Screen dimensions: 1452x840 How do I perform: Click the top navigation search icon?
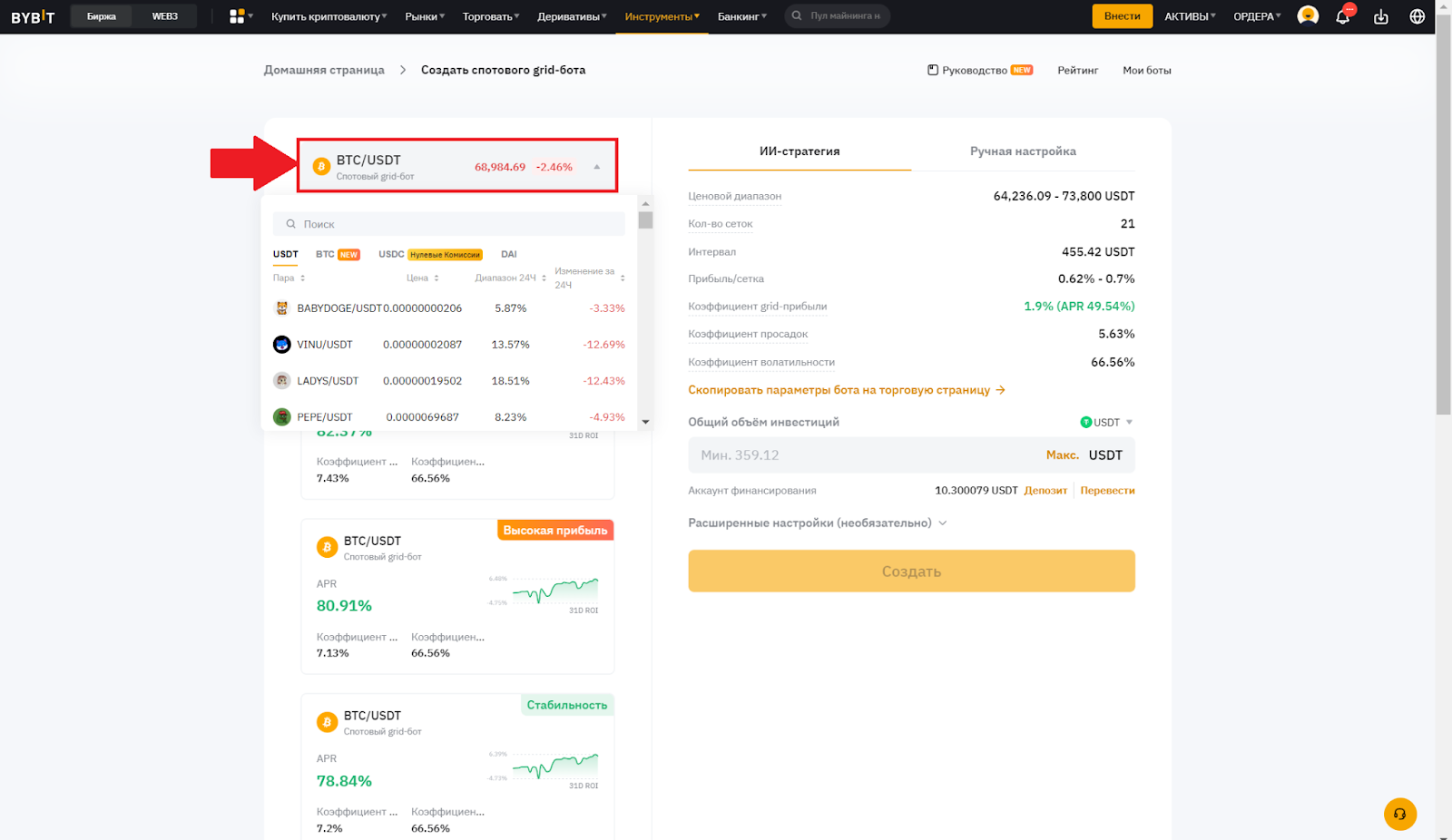click(x=797, y=16)
